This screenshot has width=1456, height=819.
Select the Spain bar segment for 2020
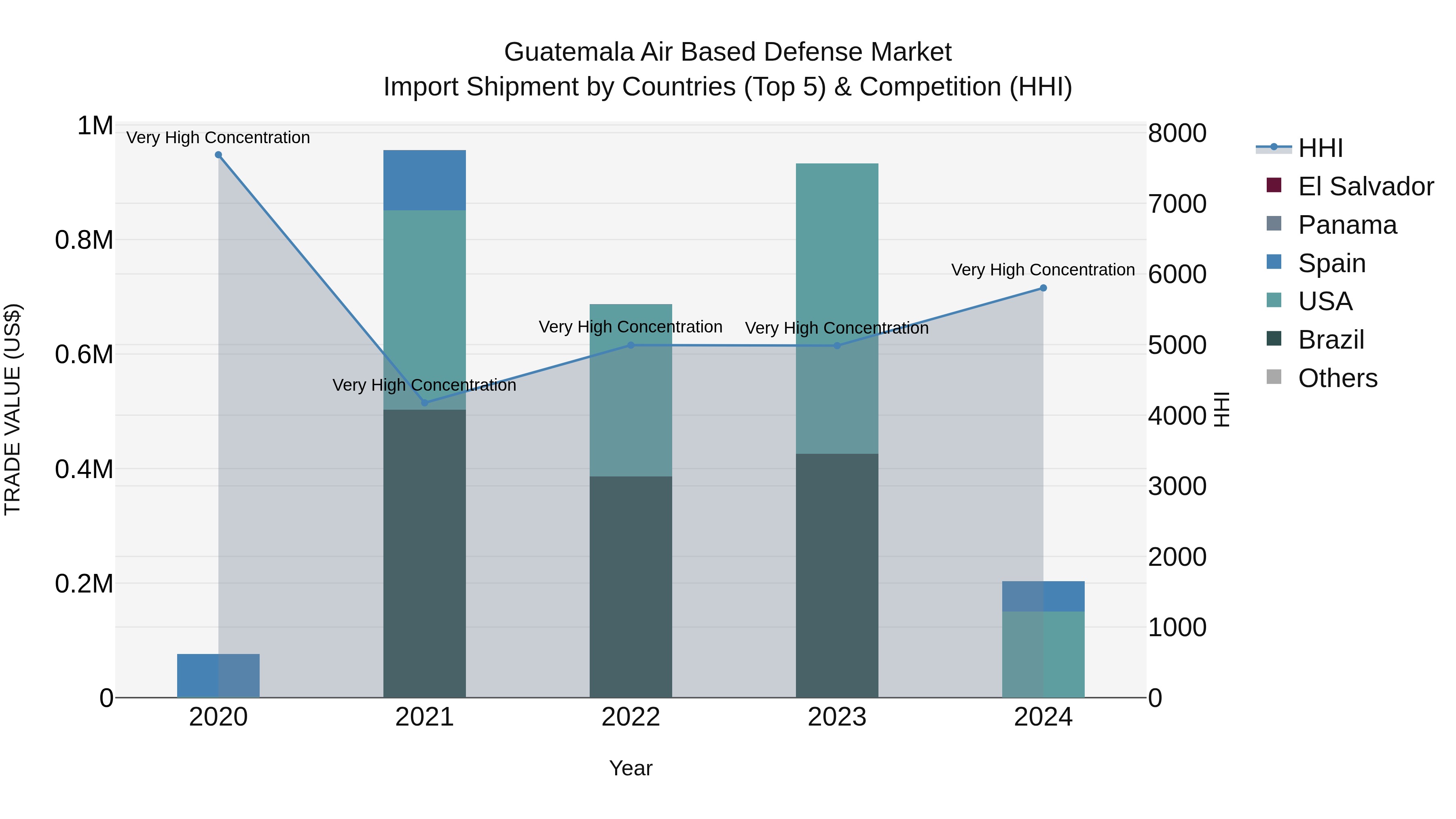coord(219,675)
